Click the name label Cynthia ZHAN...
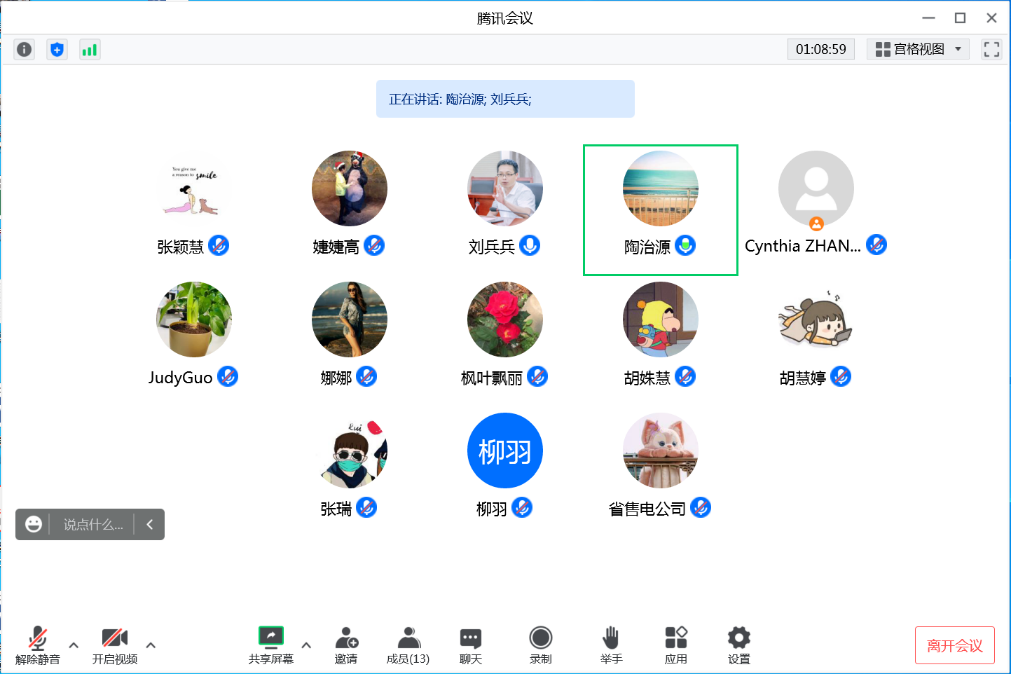The image size is (1011, 674). tap(803, 246)
